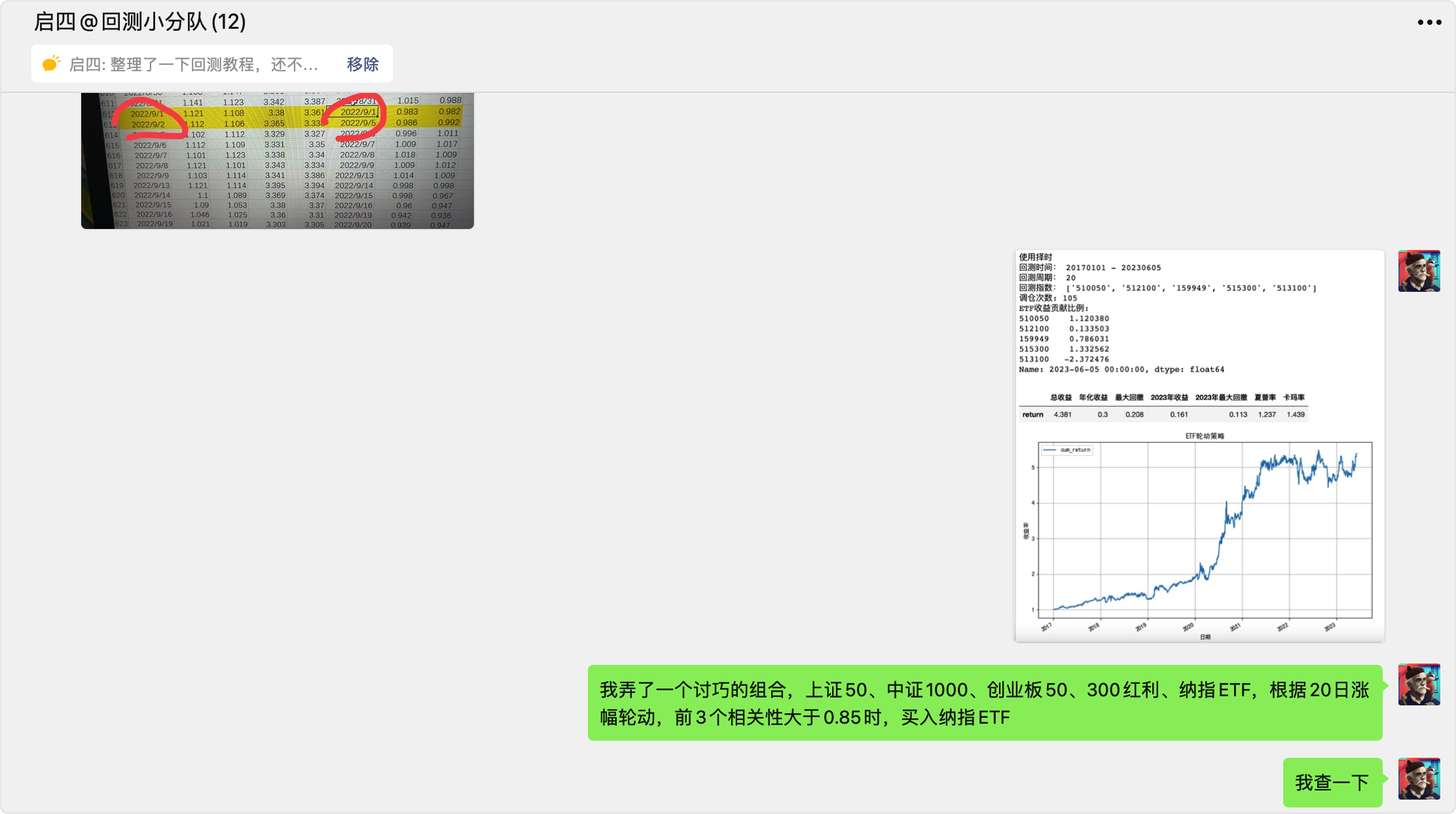
Task: Click the avatar beside the backtest chart image
Action: pos(1419,271)
